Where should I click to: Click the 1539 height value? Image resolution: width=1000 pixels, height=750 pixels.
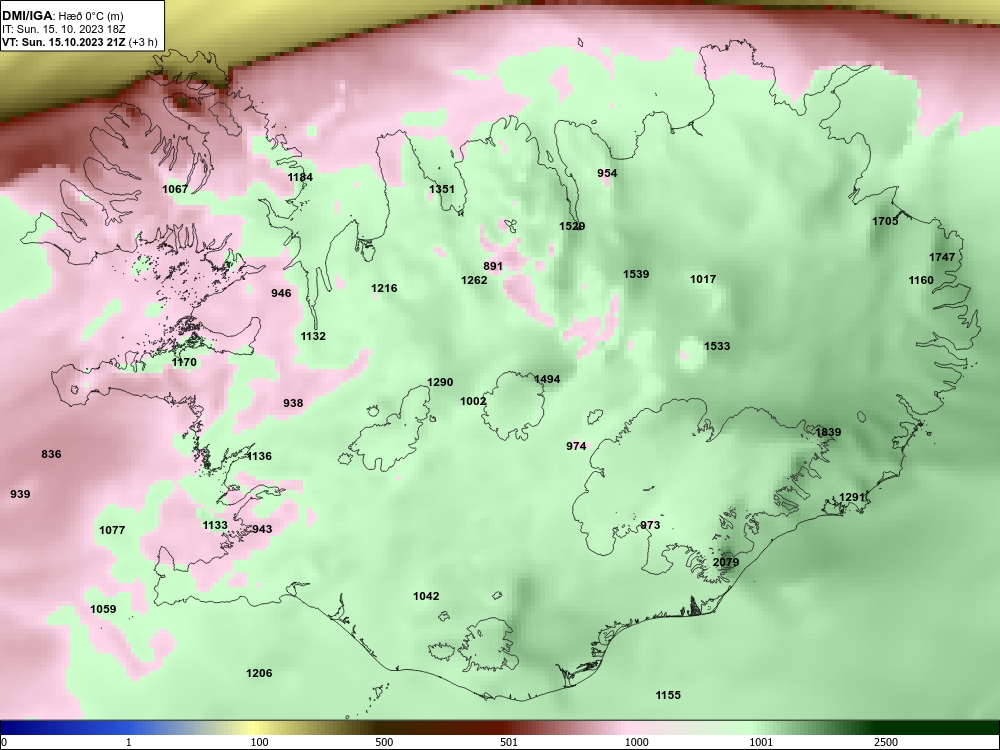point(636,274)
